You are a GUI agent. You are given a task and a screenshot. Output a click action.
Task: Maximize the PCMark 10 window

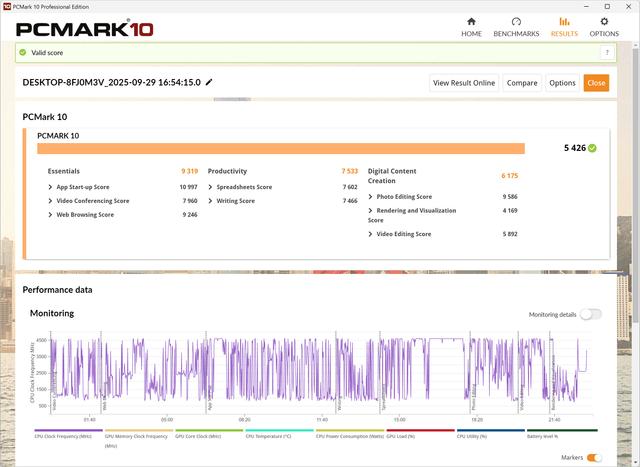point(607,7)
